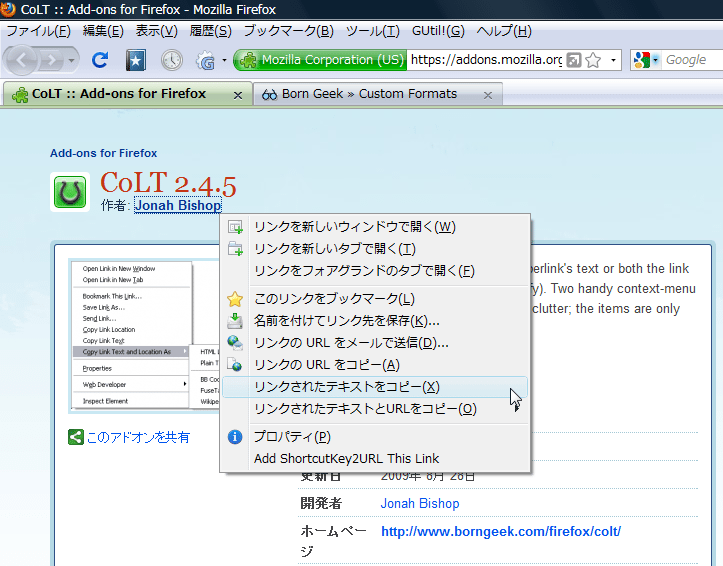The image size is (723, 566).
Task: Open the back/forward history dropdown arrow
Action: 71,60
